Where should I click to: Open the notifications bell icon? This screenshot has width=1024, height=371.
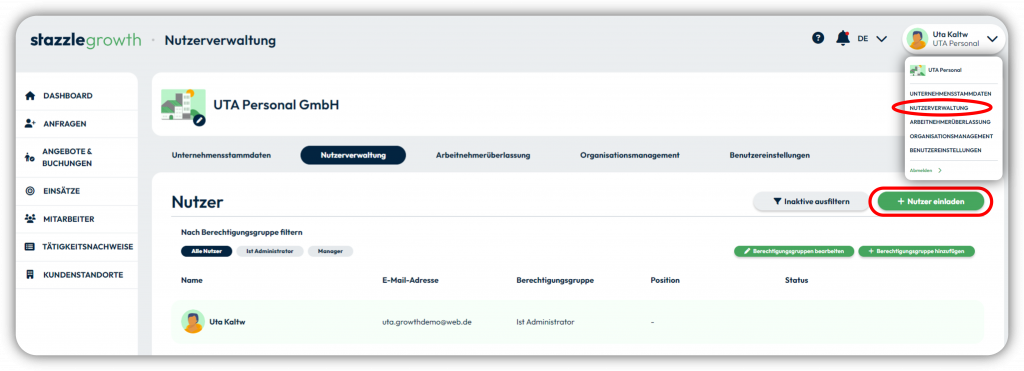tap(843, 39)
